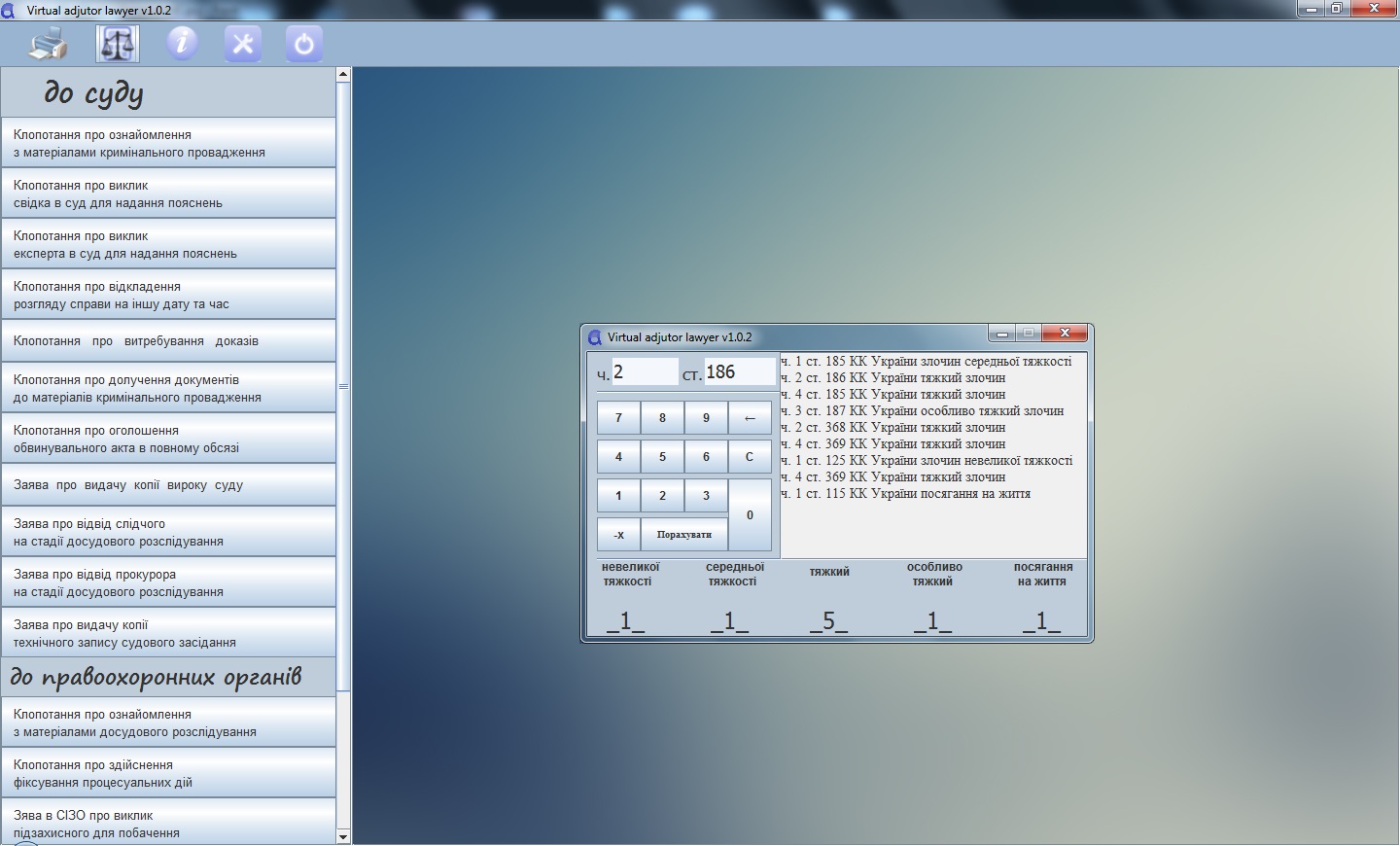Screen dimensions: 1400x846
Task: Select row ч. 1 ст. 125 злочин невеликої тяжкості
Action: [x=927, y=461]
